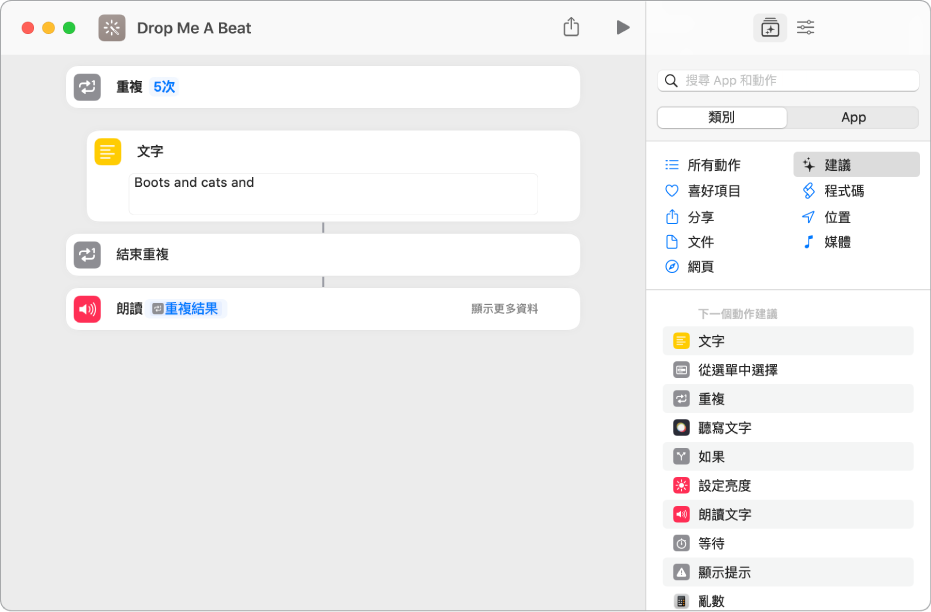The width and height of the screenshot is (931, 612).
Task: Select the 結束重複 action block
Action: point(323,255)
